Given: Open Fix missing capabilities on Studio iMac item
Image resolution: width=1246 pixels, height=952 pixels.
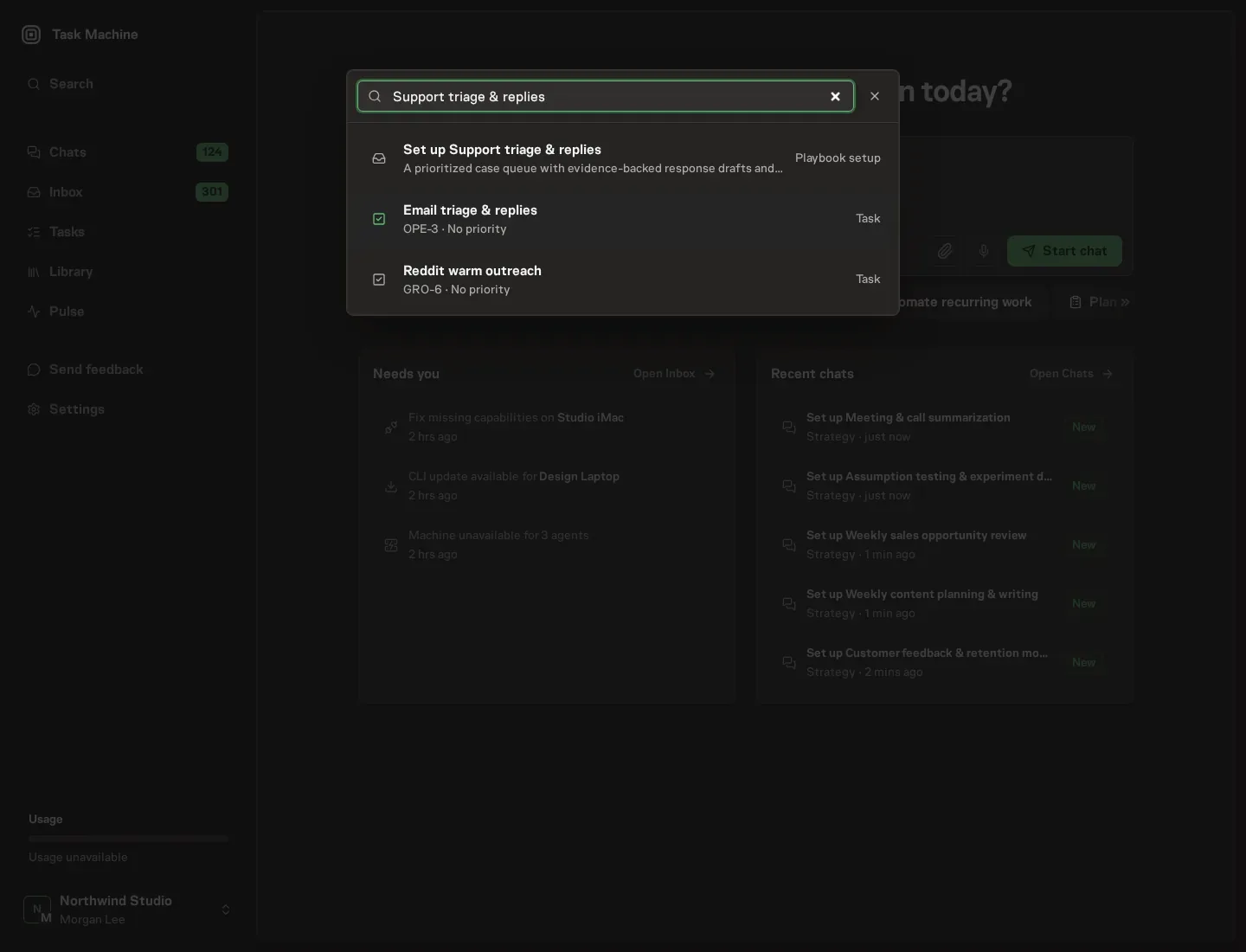Looking at the screenshot, I should tap(547, 428).
